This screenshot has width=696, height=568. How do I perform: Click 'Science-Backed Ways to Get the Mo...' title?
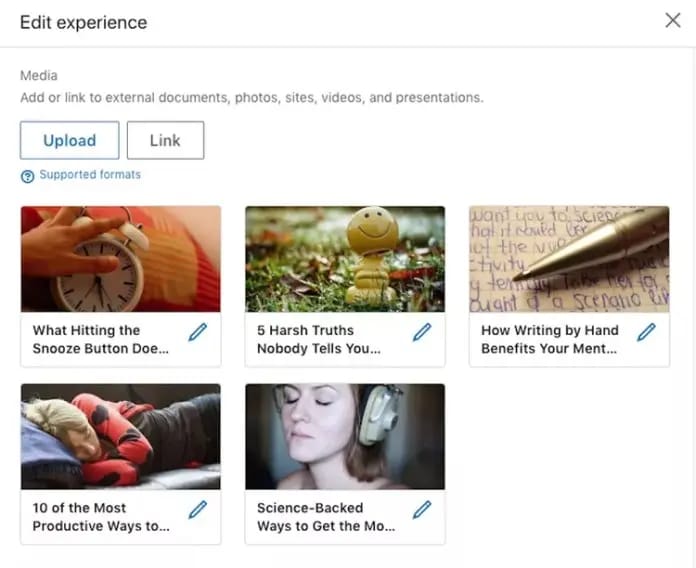(x=326, y=517)
